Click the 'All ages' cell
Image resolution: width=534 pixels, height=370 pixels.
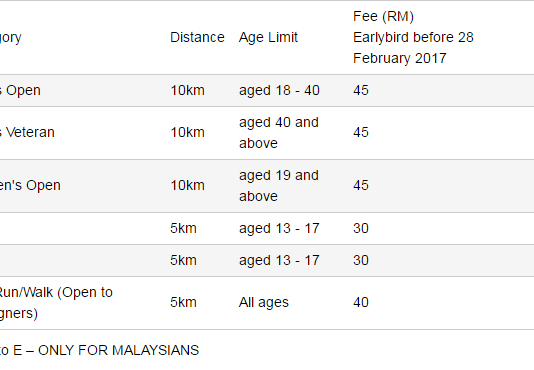(264, 303)
